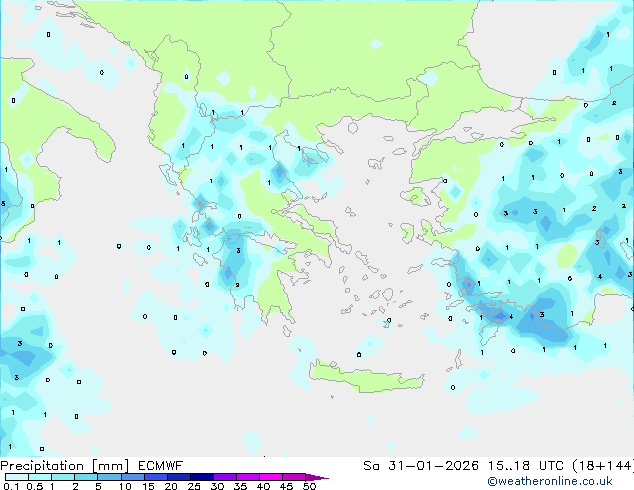The height and width of the screenshot is (490, 634).
Task: Select the 35–40 mm violet legend swatch
Action: tap(247, 477)
